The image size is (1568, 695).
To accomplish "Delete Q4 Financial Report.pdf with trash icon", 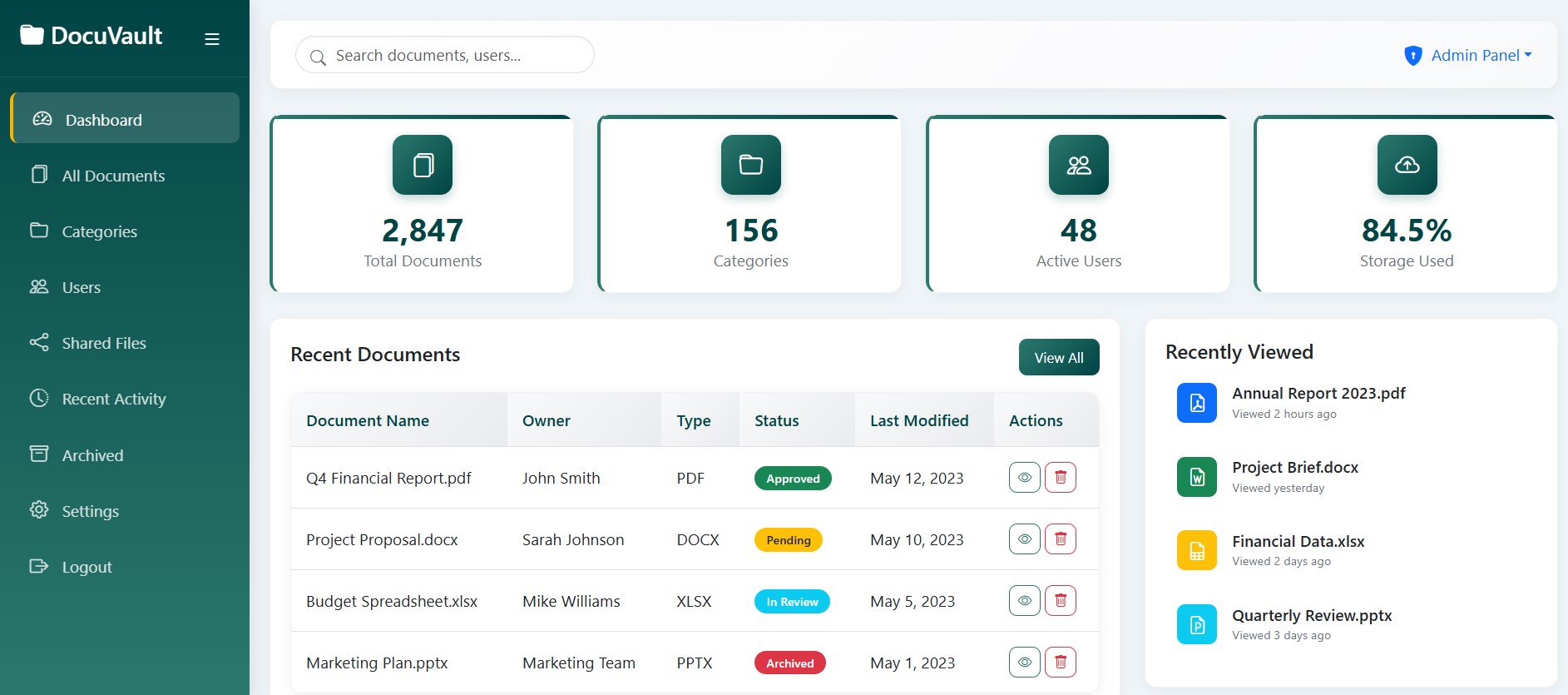I will 1060,478.
